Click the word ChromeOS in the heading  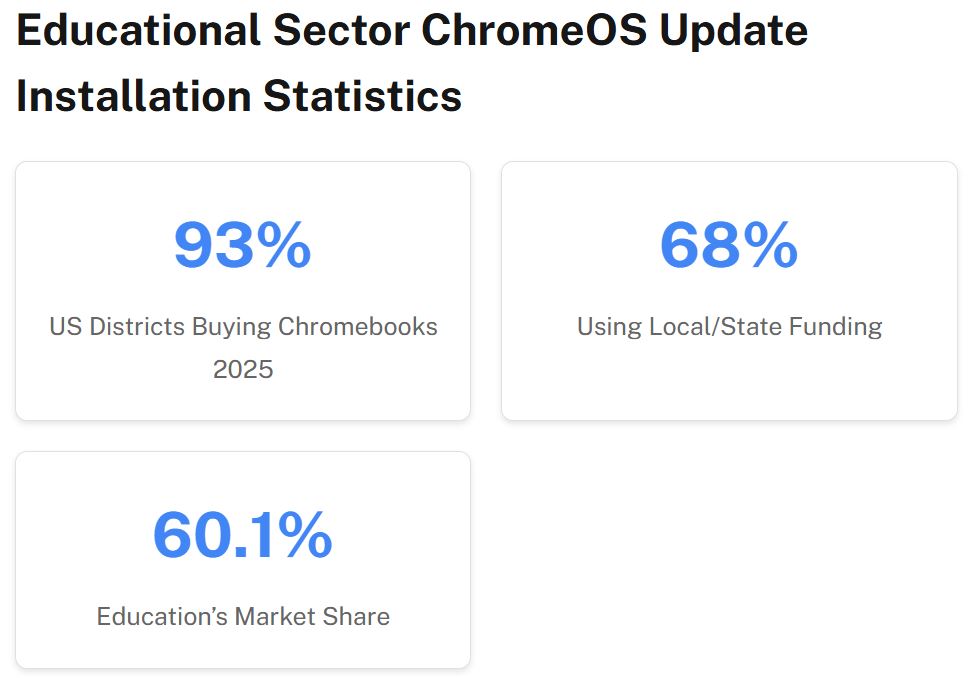(x=533, y=32)
